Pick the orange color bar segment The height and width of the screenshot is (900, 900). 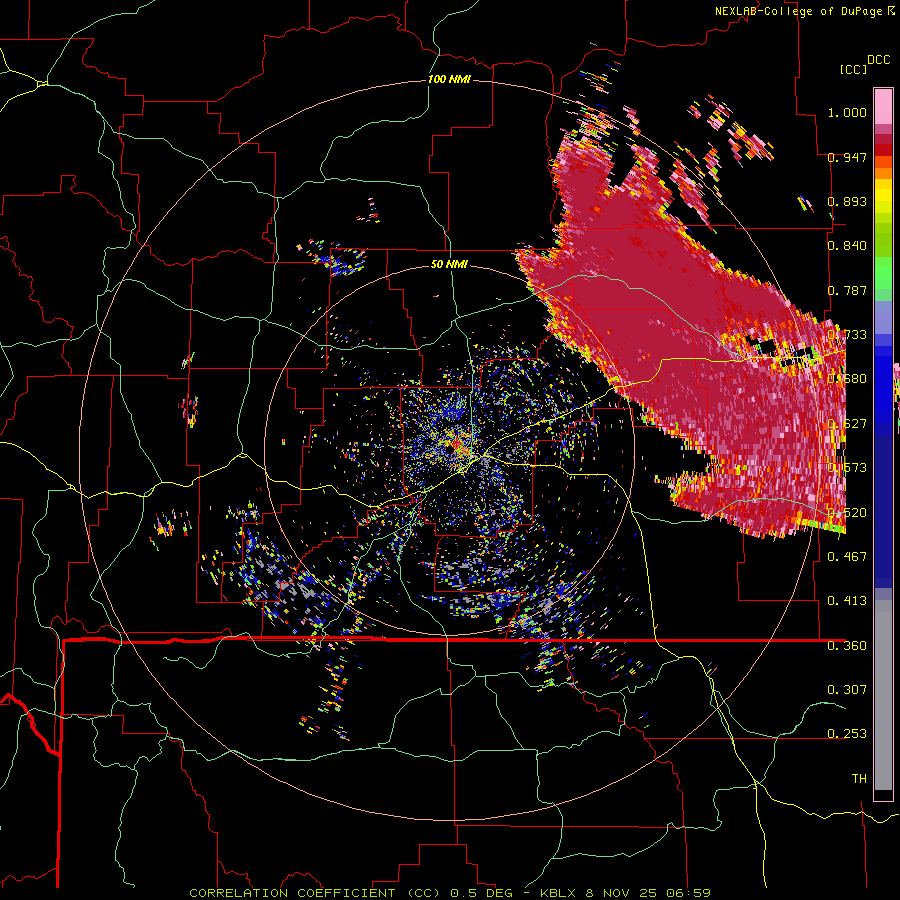pos(883,173)
